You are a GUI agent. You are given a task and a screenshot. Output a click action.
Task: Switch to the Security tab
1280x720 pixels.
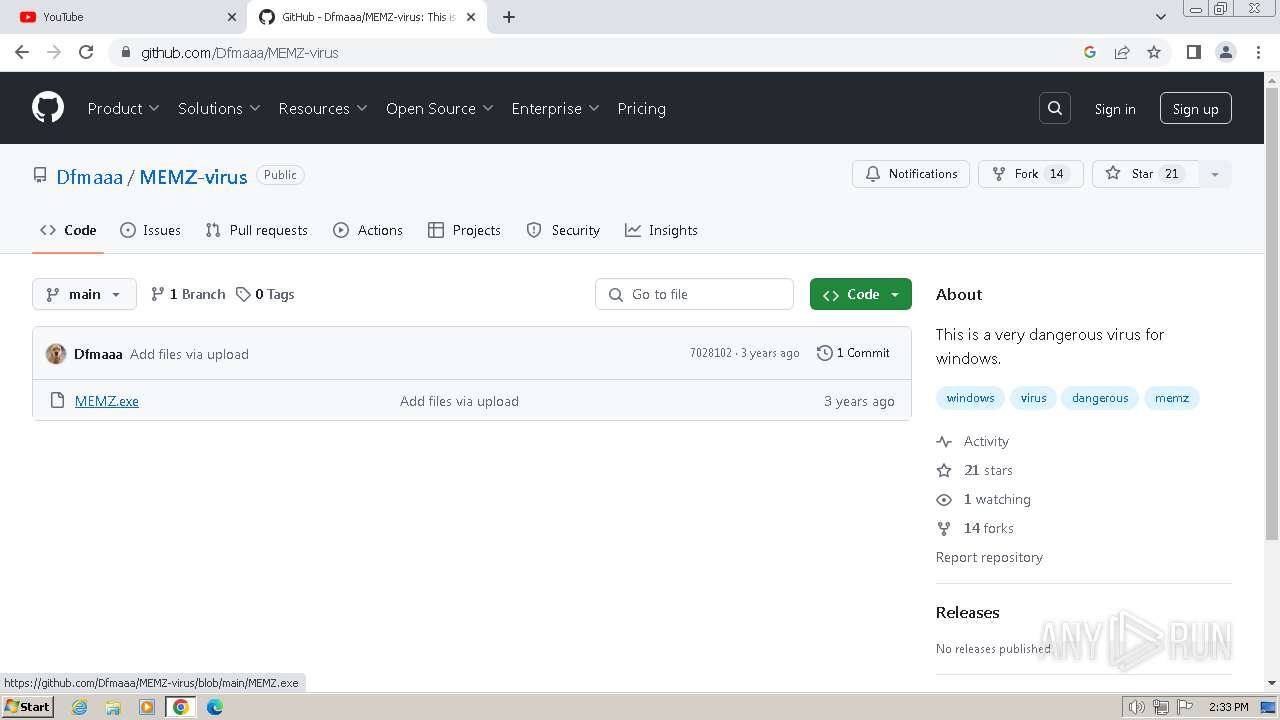click(563, 230)
